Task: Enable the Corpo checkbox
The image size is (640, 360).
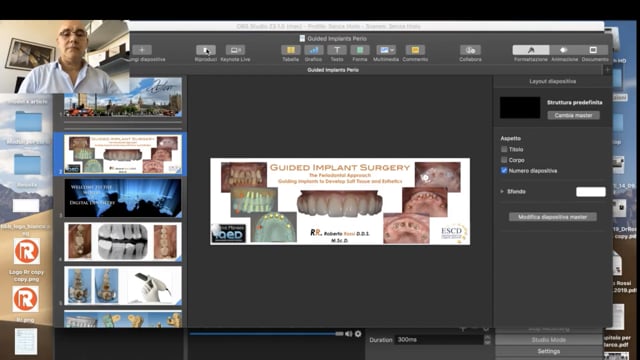Action: tap(504, 160)
